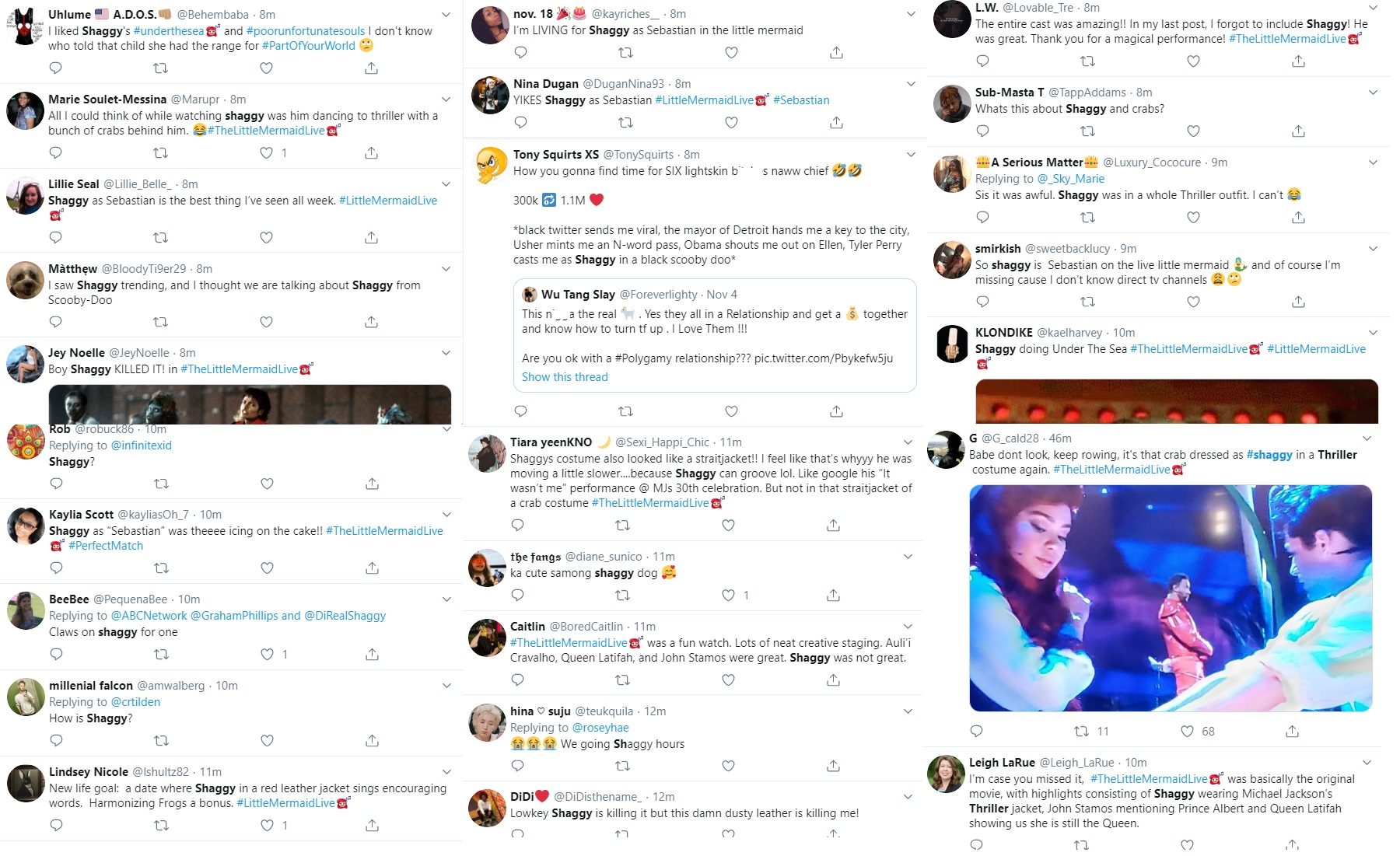Like the fangs' shaggy dog tweet
The height and width of the screenshot is (856, 1400).
pyautogui.click(x=728, y=595)
